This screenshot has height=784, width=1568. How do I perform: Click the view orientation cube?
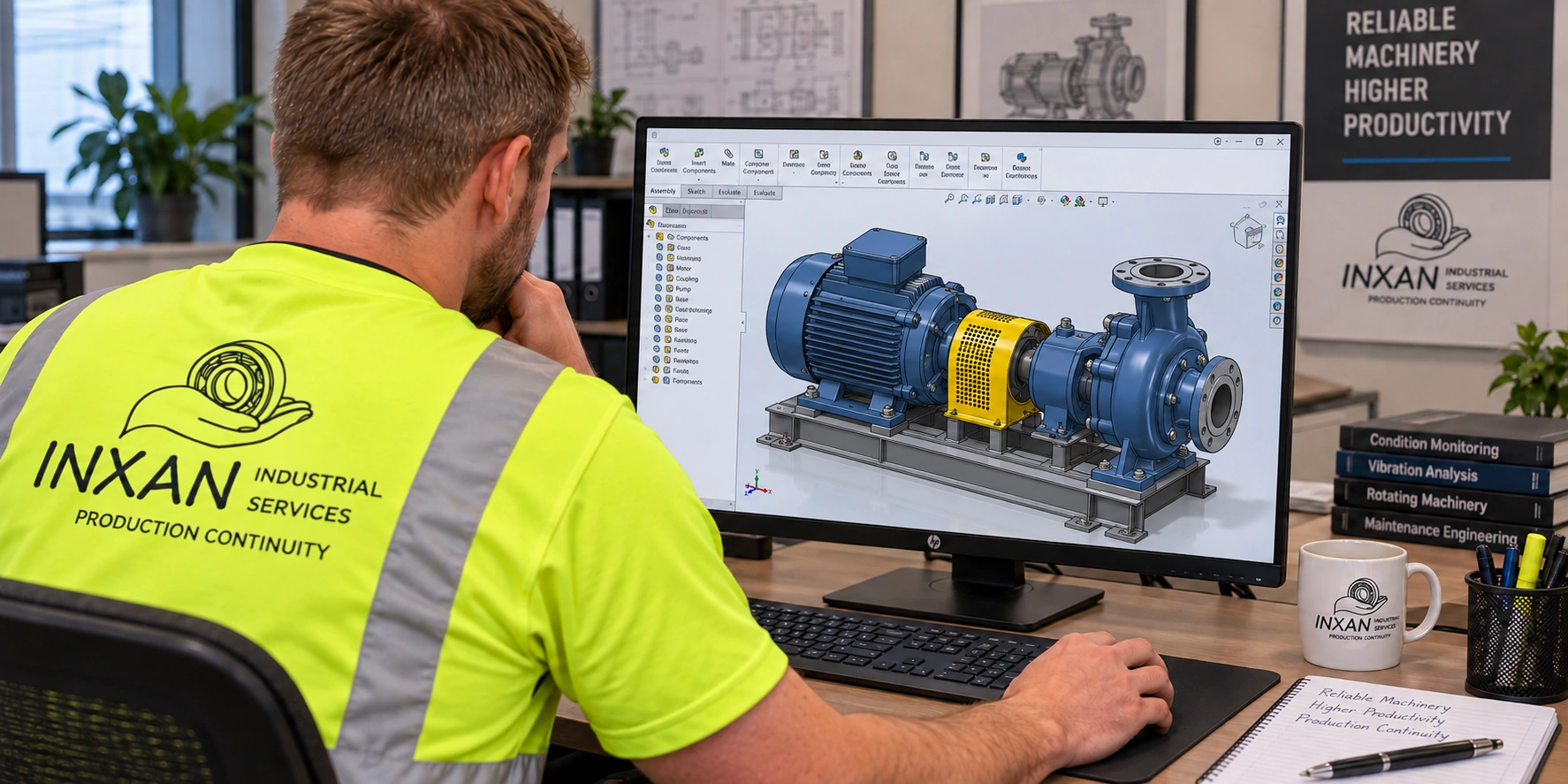pos(1247,232)
